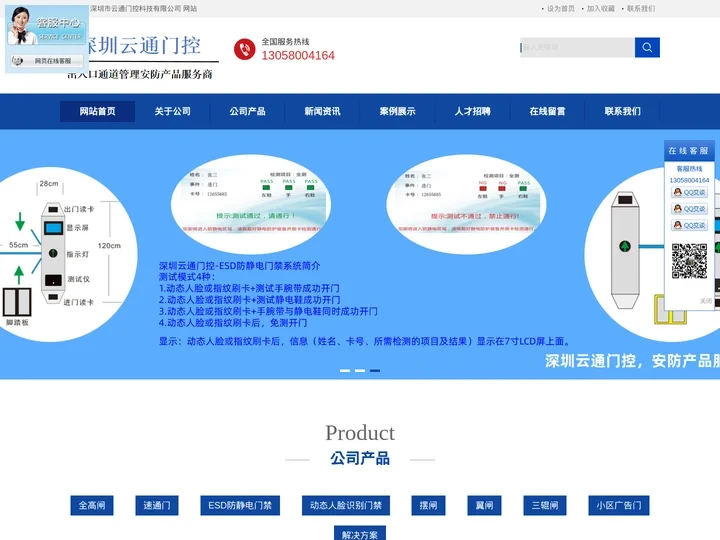The height and width of the screenshot is (540, 720).
Task: Click the red phone hotline icon
Action: 244,49
